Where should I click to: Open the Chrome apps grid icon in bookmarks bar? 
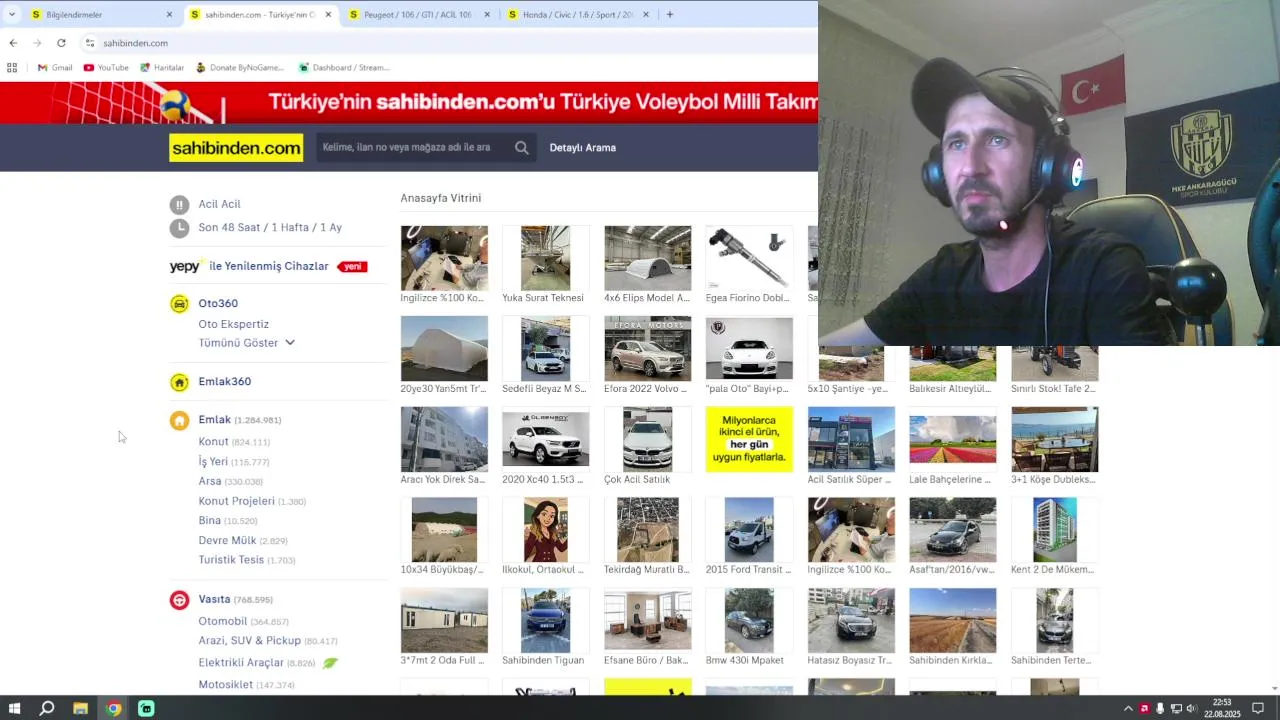pos(12,68)
